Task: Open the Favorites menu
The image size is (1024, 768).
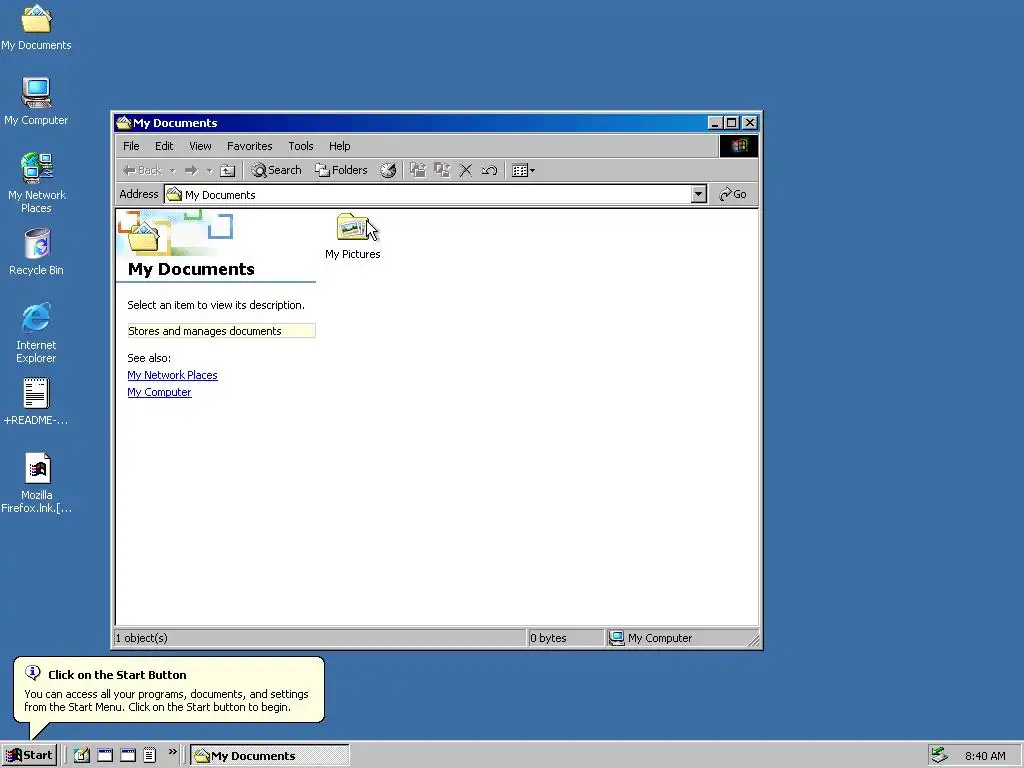Action: point(249,146)
